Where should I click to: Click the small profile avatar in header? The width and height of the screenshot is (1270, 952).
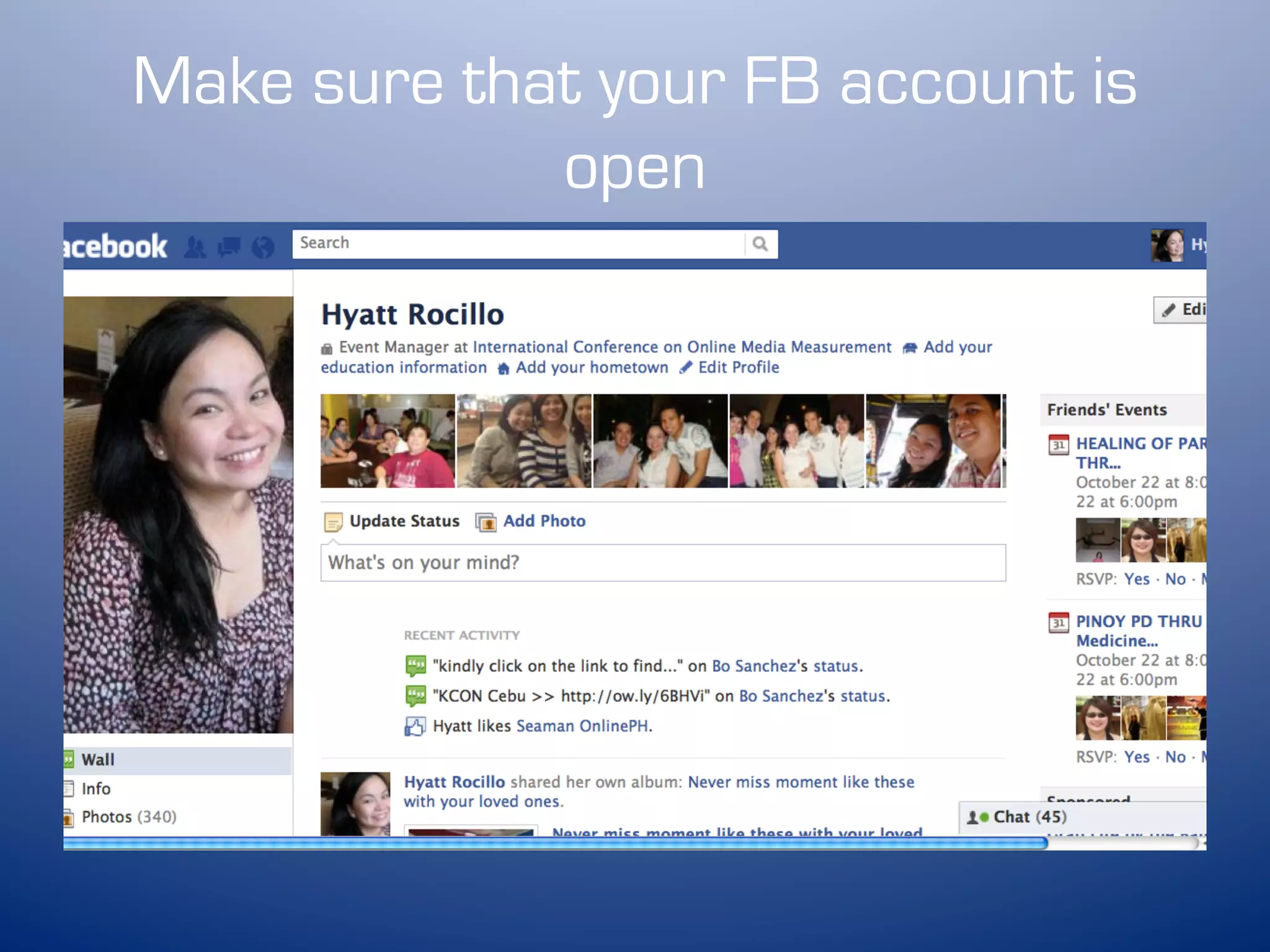click(x=1167, y=245)
